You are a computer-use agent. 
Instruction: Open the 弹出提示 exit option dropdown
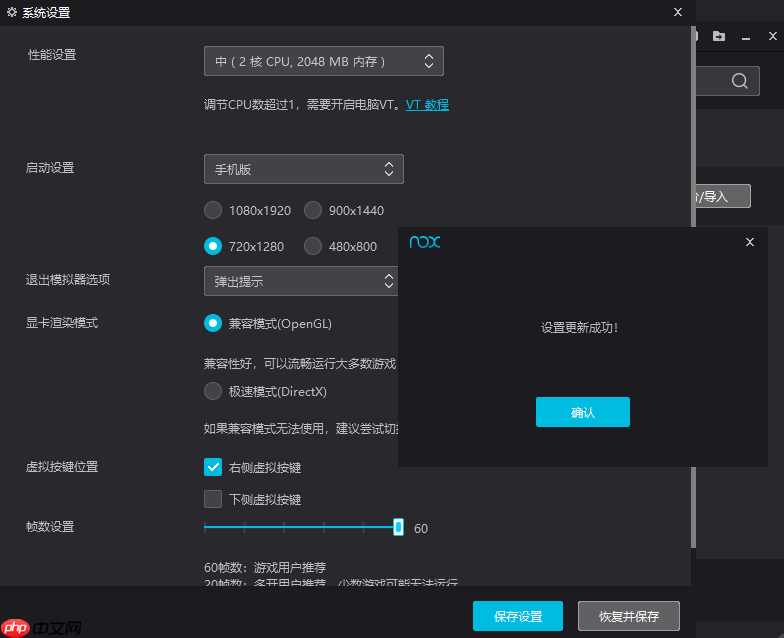pyautogui.click(x=301, y=281)
